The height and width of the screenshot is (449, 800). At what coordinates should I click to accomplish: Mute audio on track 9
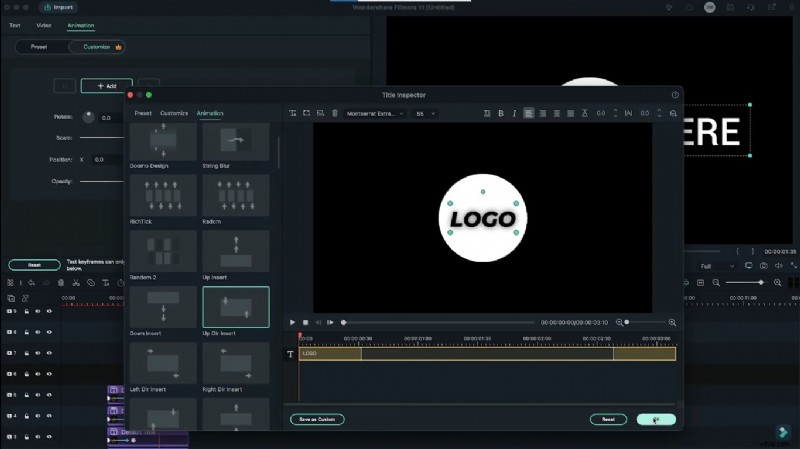pos(38,311)
